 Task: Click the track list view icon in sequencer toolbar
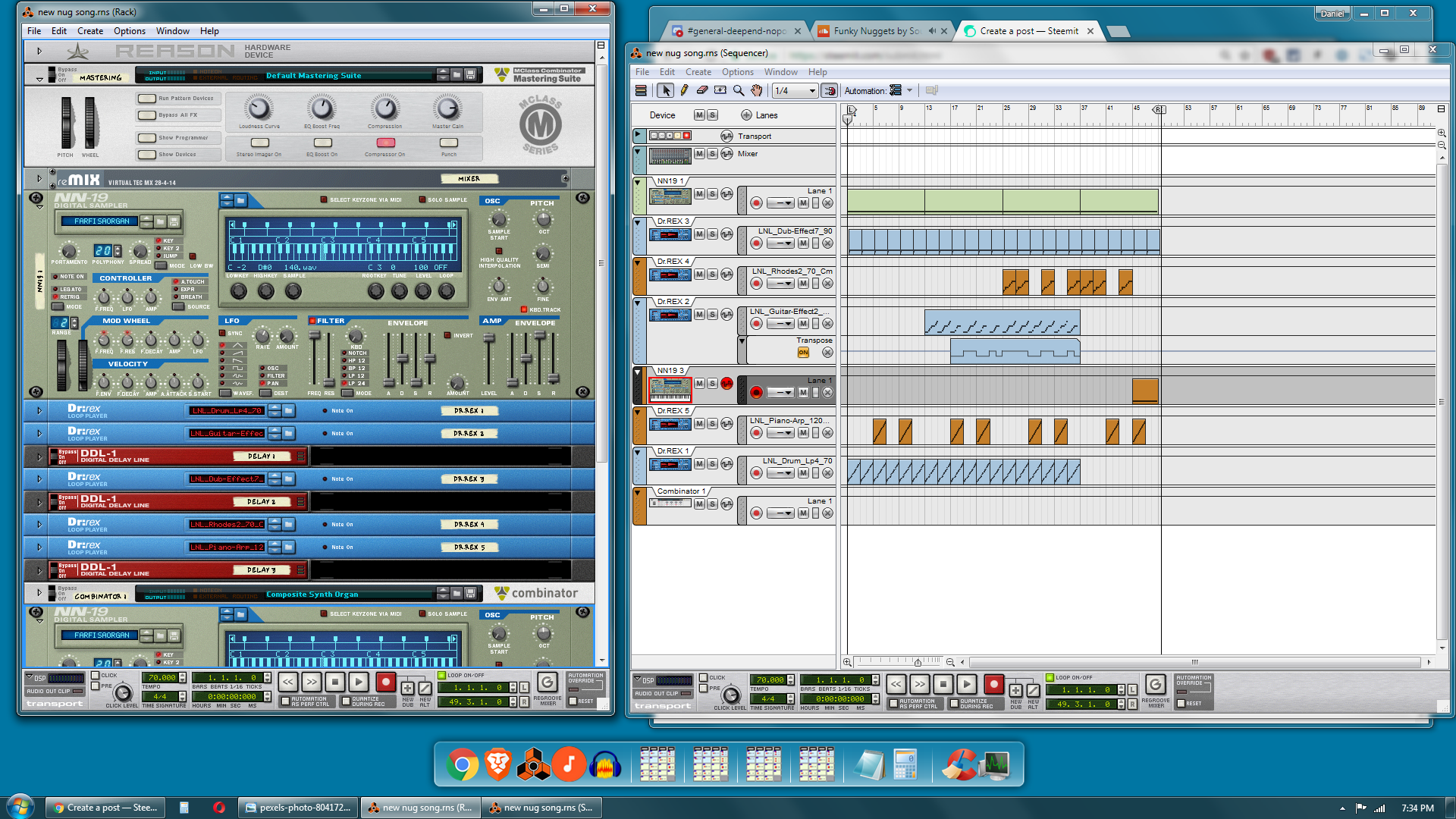tap(641, 90)
